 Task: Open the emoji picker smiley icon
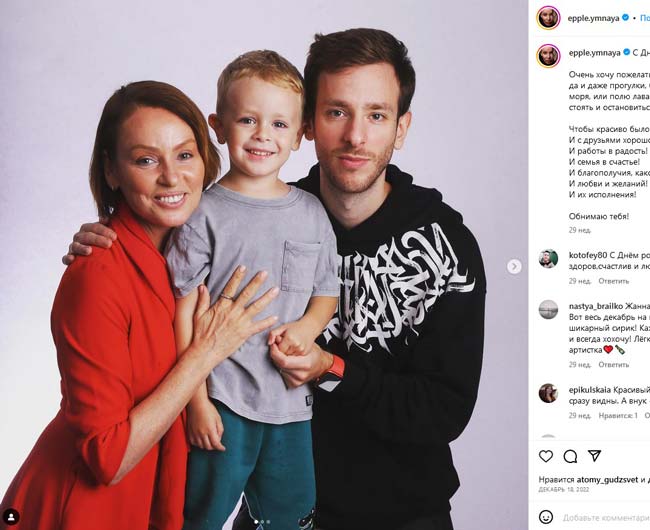tap(546, 517)
